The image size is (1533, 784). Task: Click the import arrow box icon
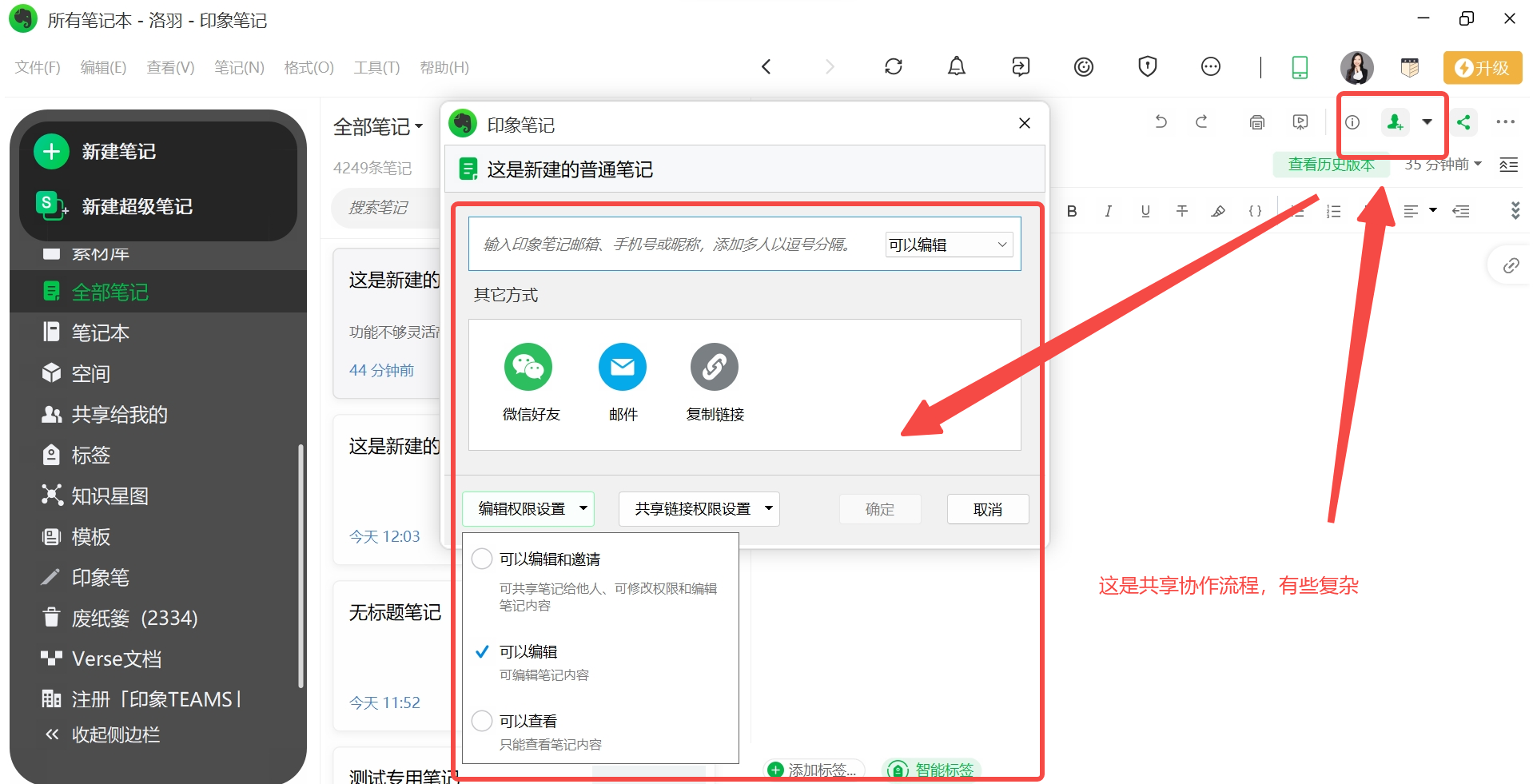[x=1021, y=67]
